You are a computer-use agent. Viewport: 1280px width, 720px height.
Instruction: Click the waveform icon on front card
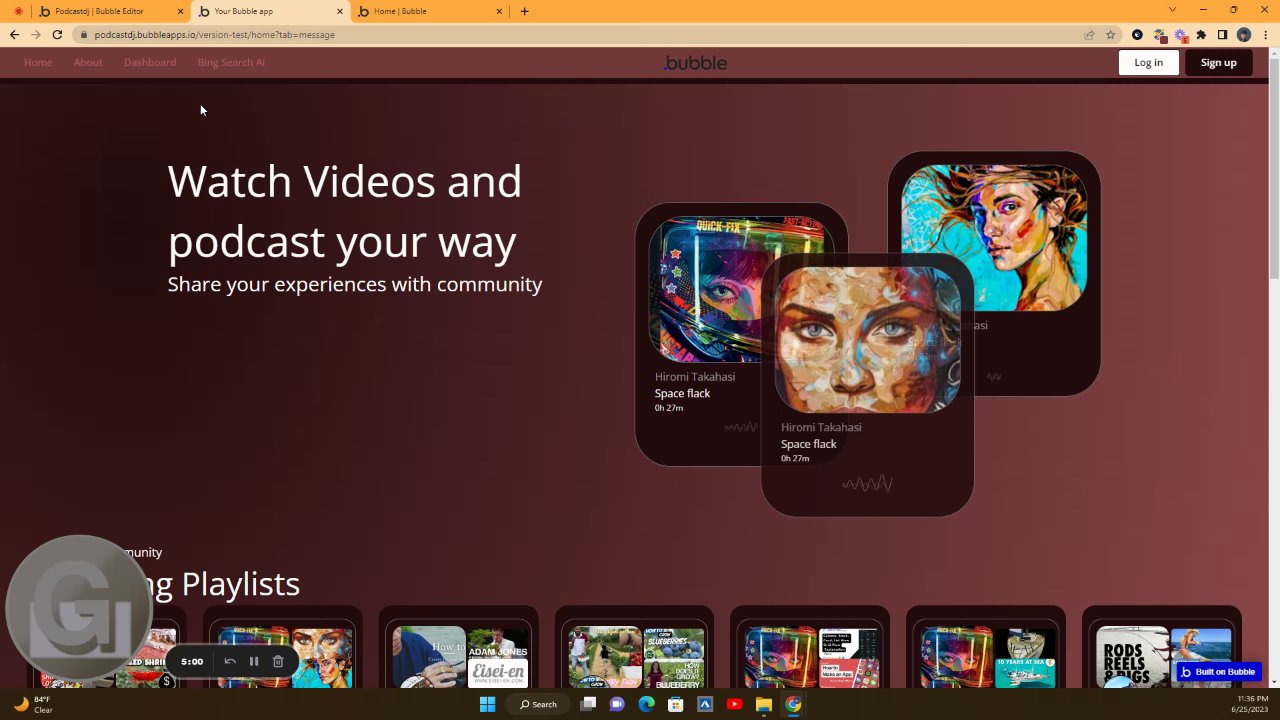(867, 484)
